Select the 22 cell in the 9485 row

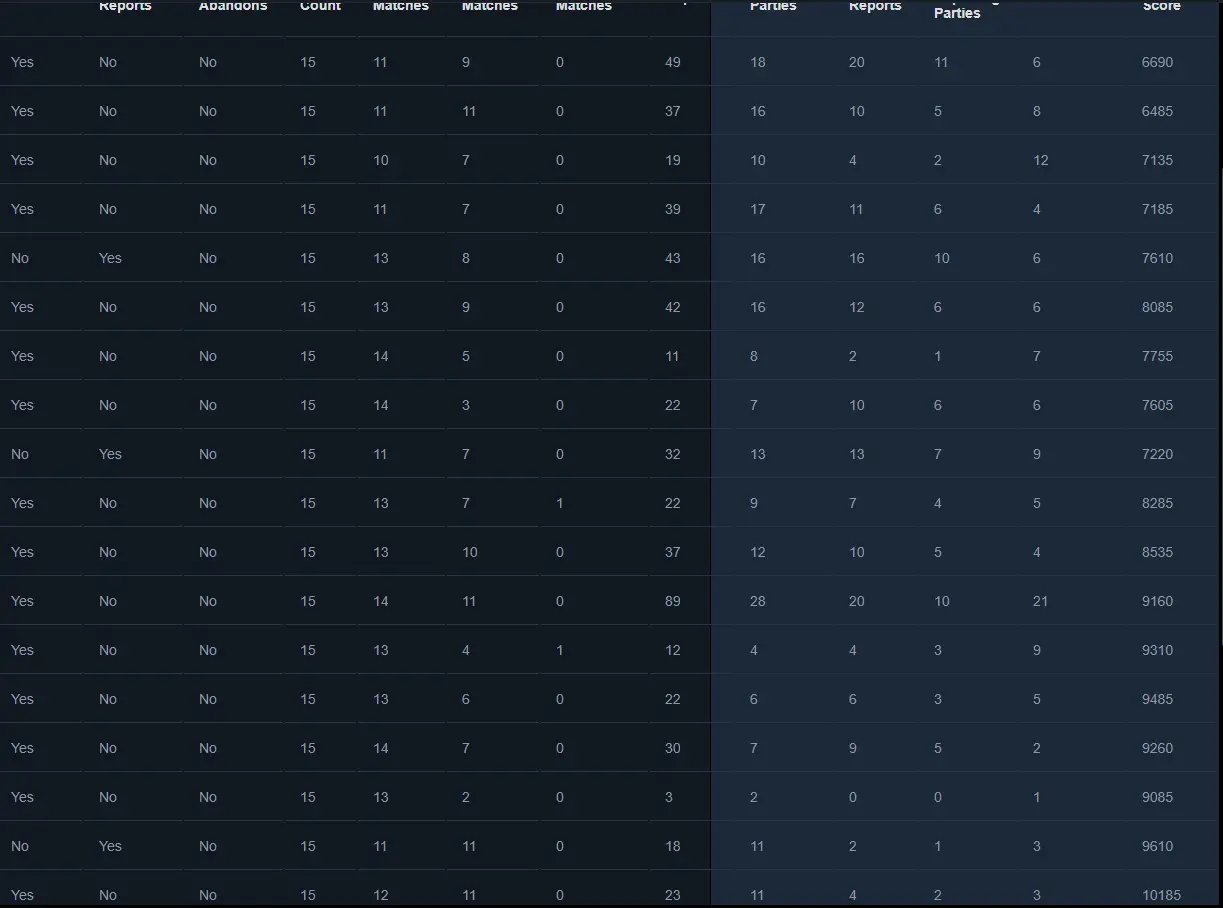(672, 699)
